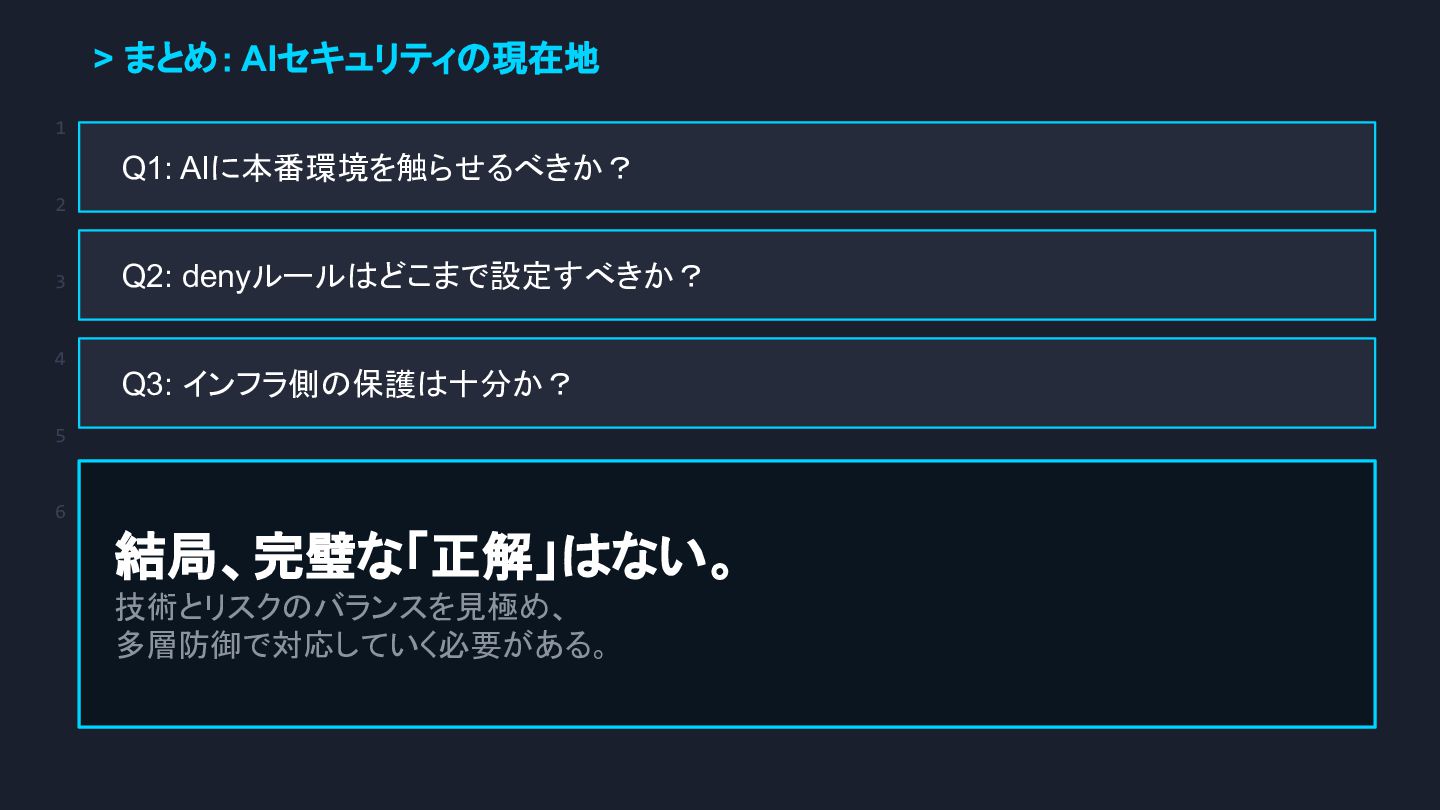The width and height of the screenshot is (1440, 810).
Task: Click margin number 4 on the left
Action: (61, 358)
